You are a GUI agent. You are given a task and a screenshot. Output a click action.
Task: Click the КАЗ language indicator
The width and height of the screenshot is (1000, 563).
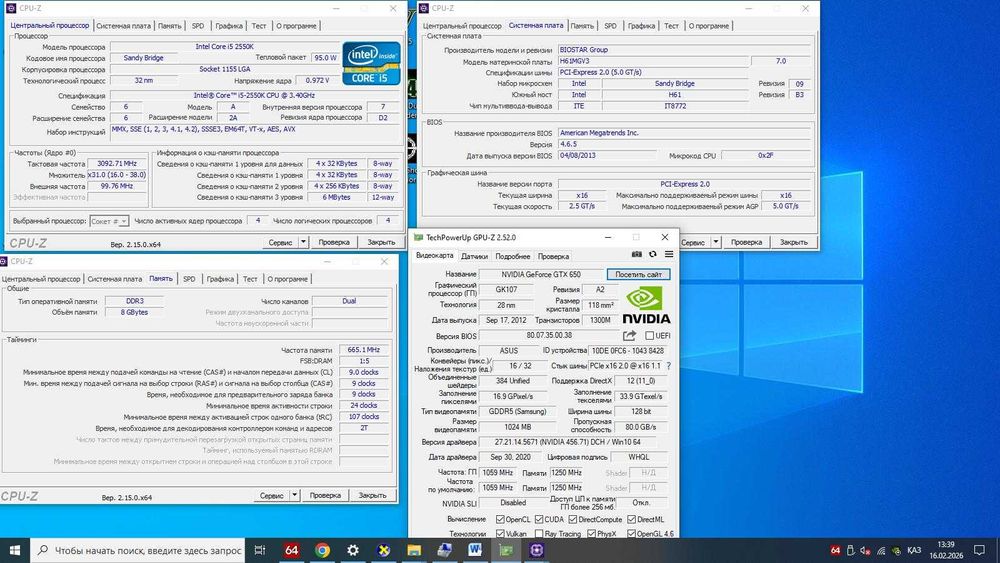pyautogui.click(x=914, y=550)
